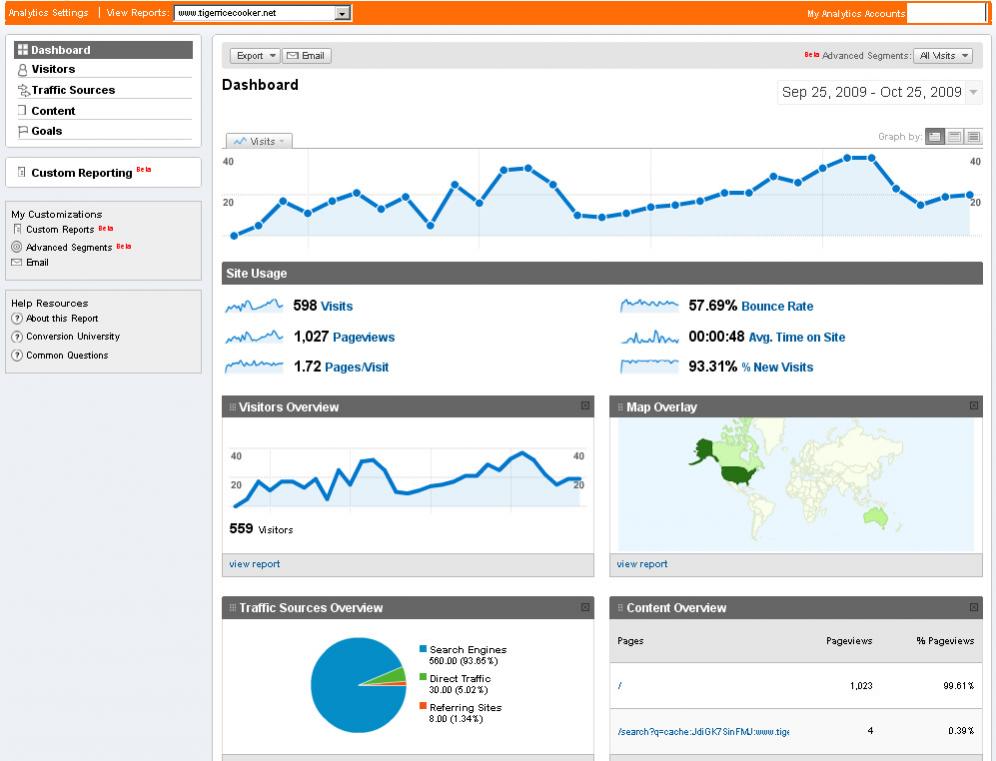Click the % New Visits sparkline
This screenshot has width=996, height=761.
649,367
